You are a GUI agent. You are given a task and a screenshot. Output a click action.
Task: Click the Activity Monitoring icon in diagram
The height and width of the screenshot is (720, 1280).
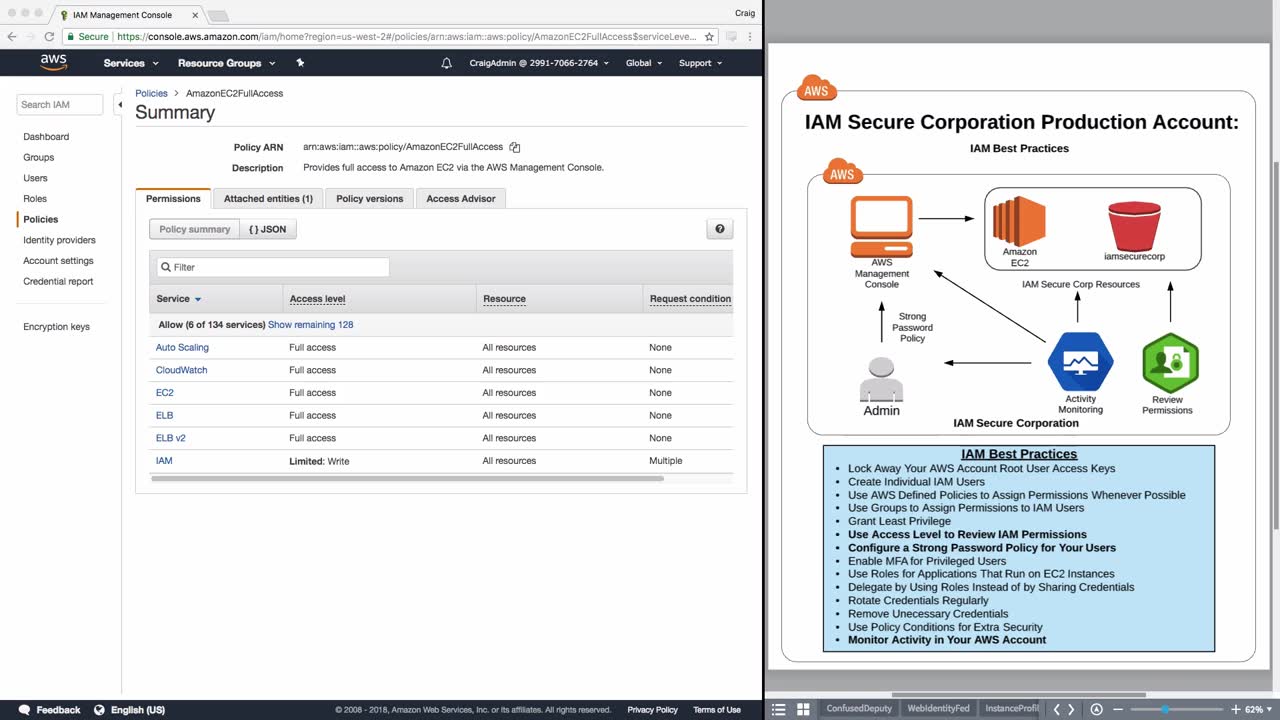pyautogui.click(x=1080, y=362)
